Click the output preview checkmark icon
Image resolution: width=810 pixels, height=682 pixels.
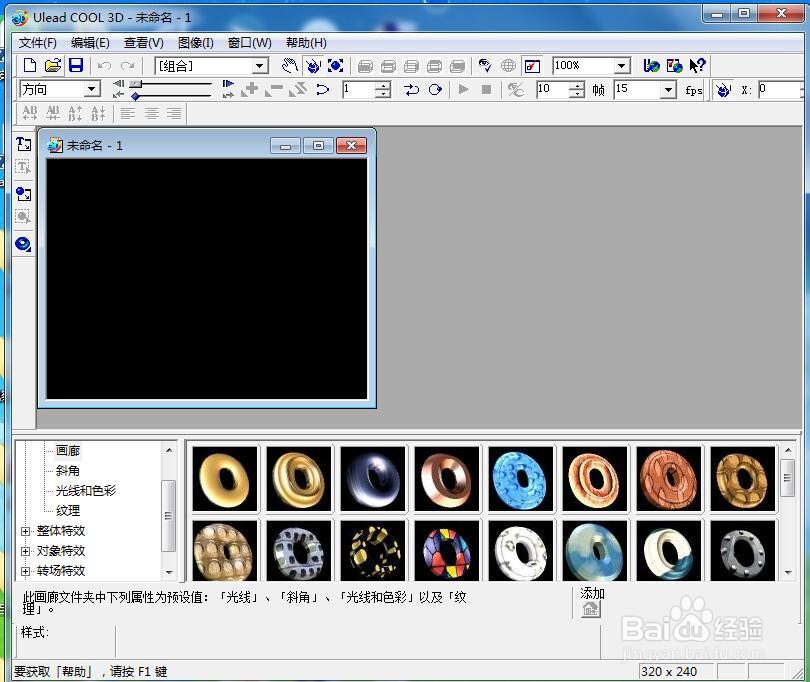(x=532, y=66)
